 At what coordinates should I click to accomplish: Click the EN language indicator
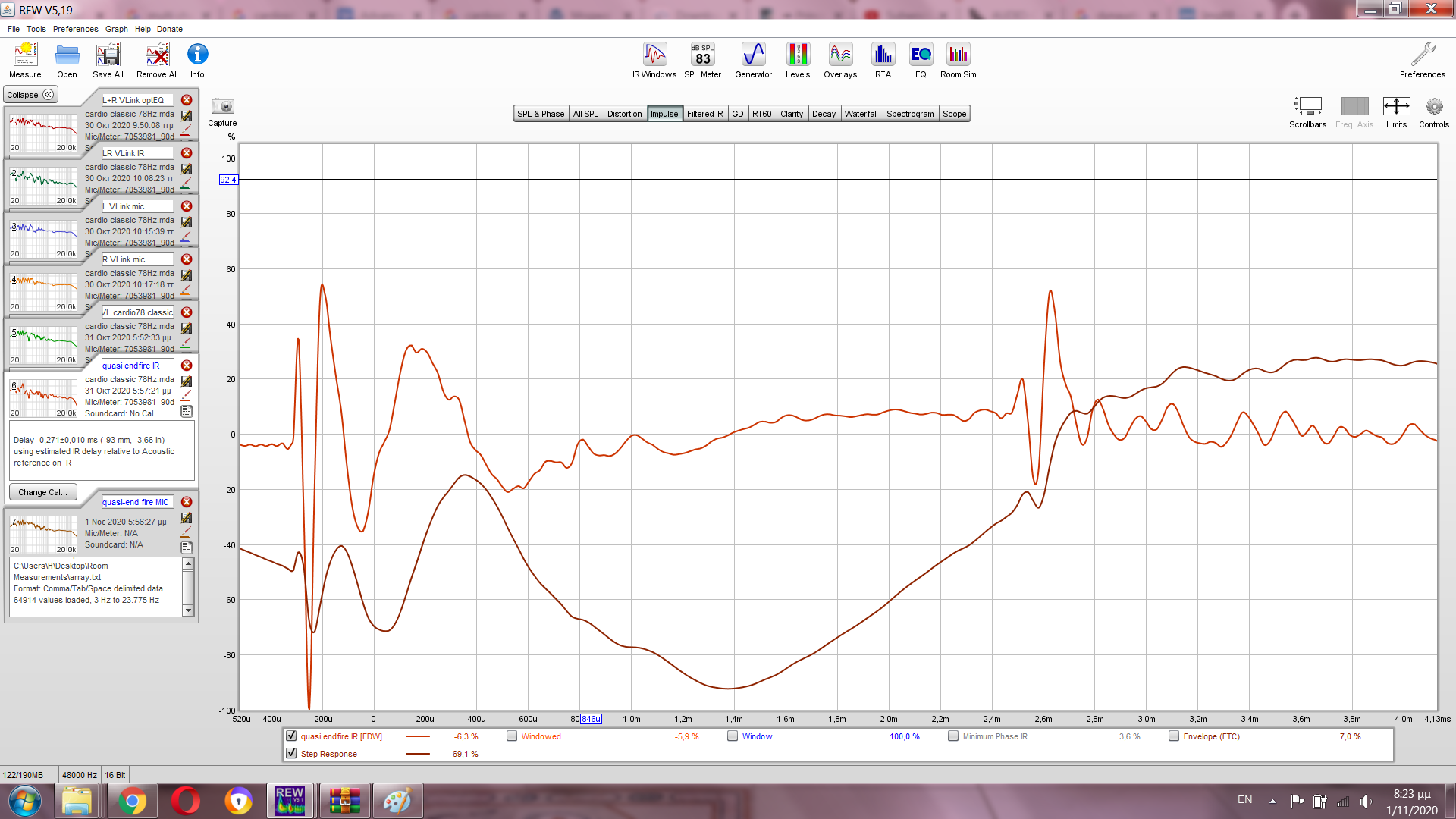pos(1245,800)
